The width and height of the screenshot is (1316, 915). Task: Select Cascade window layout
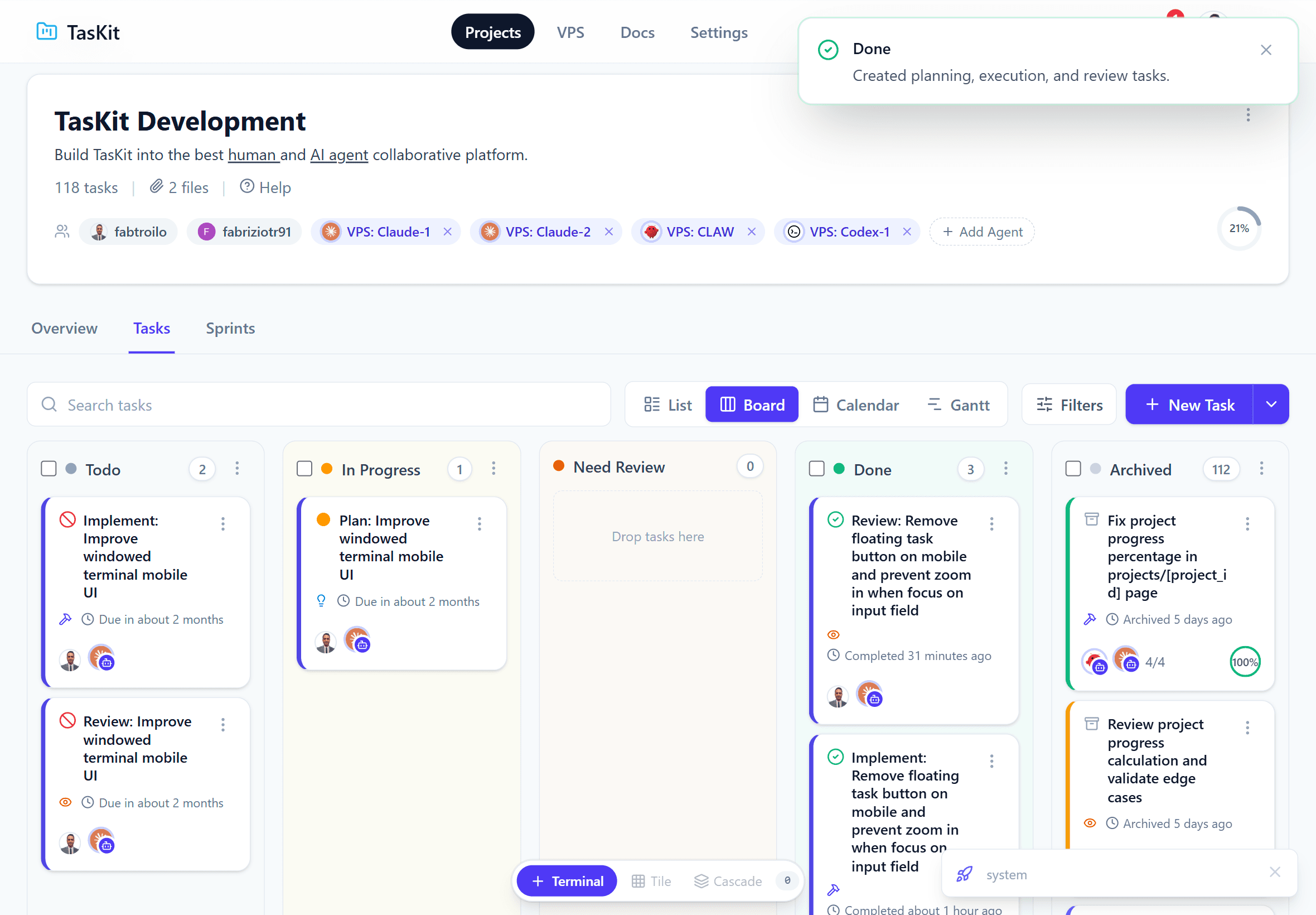click(728, 881)
